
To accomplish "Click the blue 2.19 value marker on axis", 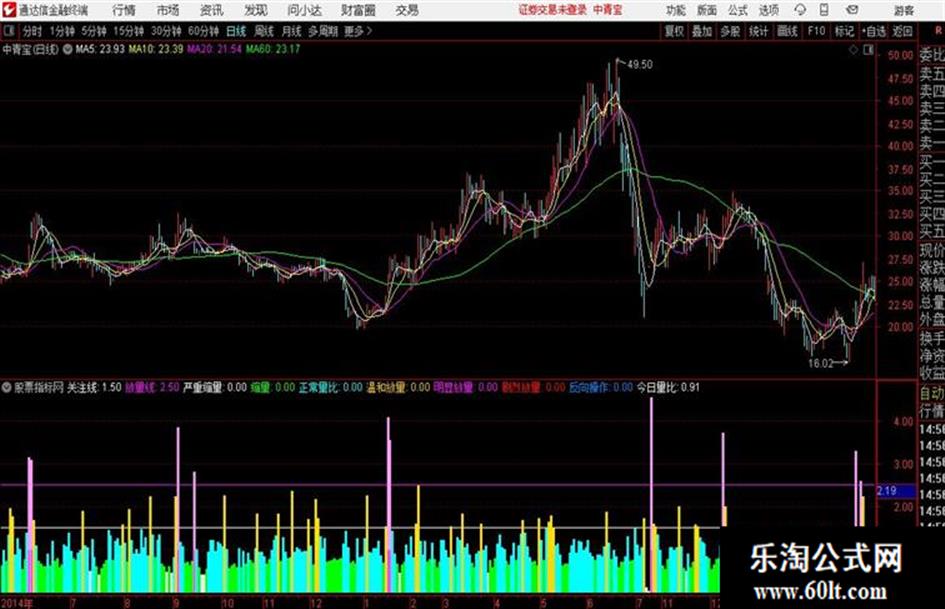I will tap(895, 491).
